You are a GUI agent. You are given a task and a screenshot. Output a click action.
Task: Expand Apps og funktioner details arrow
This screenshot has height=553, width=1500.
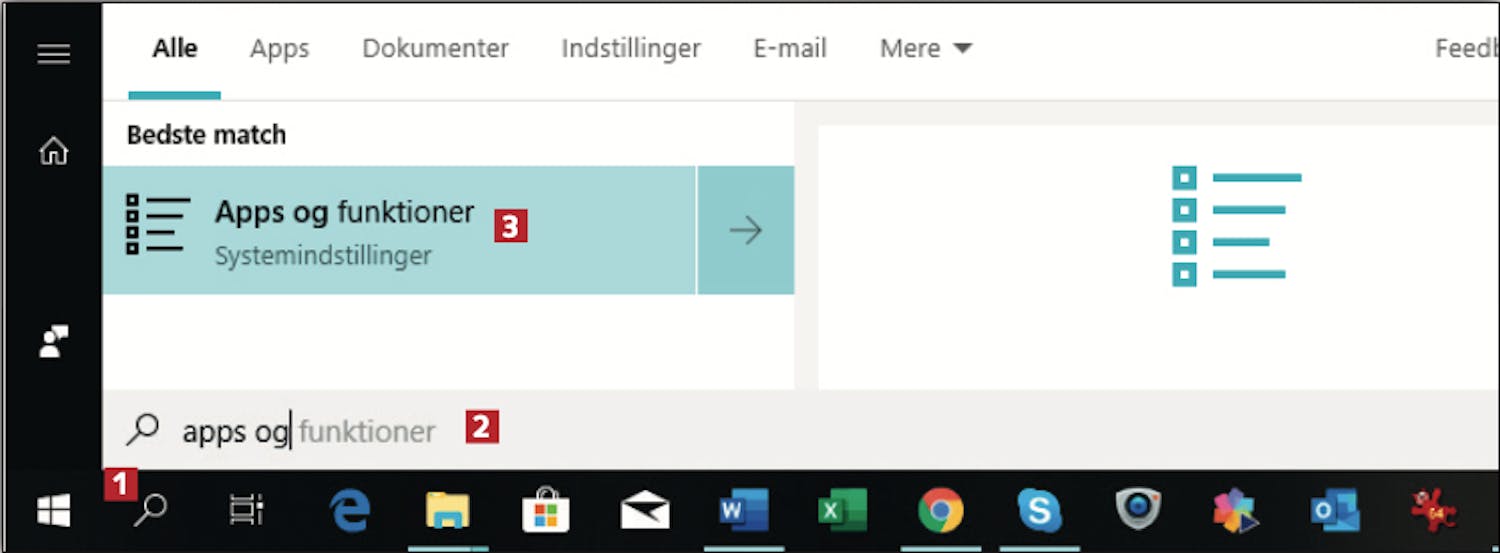pyautogui.click(x=746, y=231)
